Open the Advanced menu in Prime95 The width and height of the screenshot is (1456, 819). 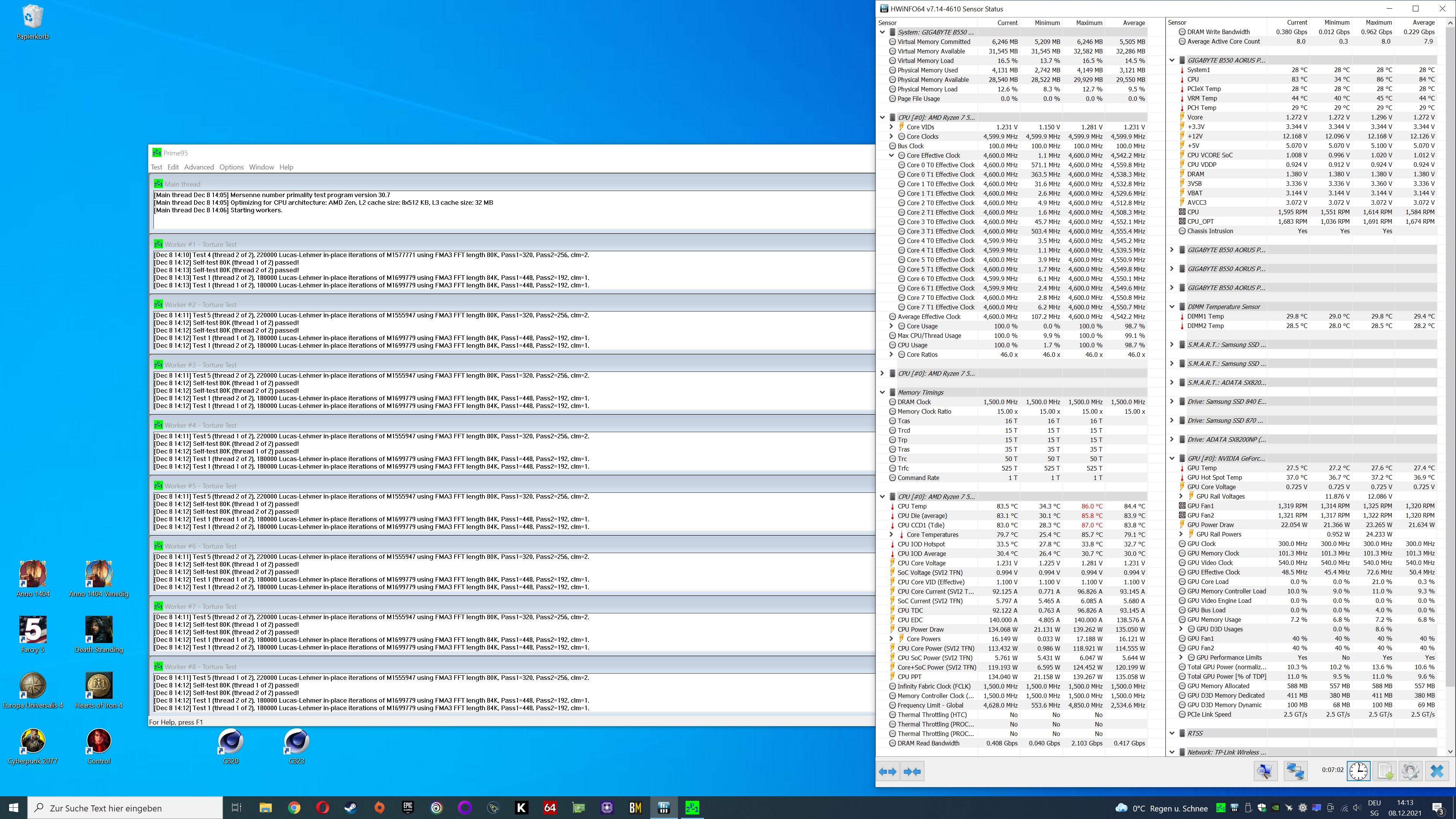(x=199, y=167)
